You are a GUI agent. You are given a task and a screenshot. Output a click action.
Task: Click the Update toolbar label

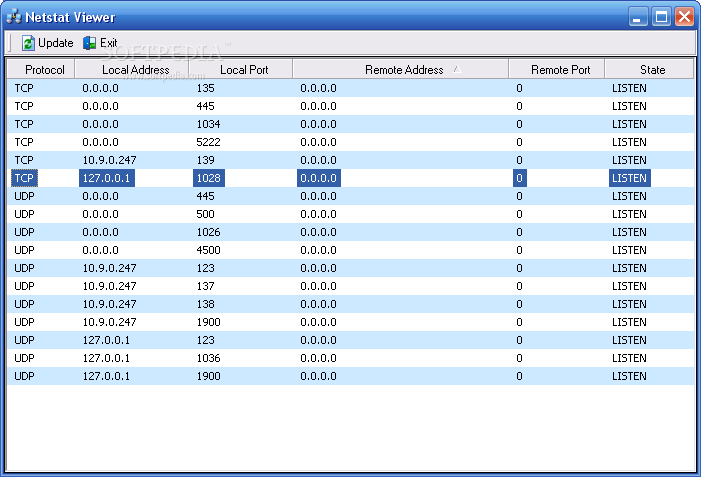tap(55, 43)
